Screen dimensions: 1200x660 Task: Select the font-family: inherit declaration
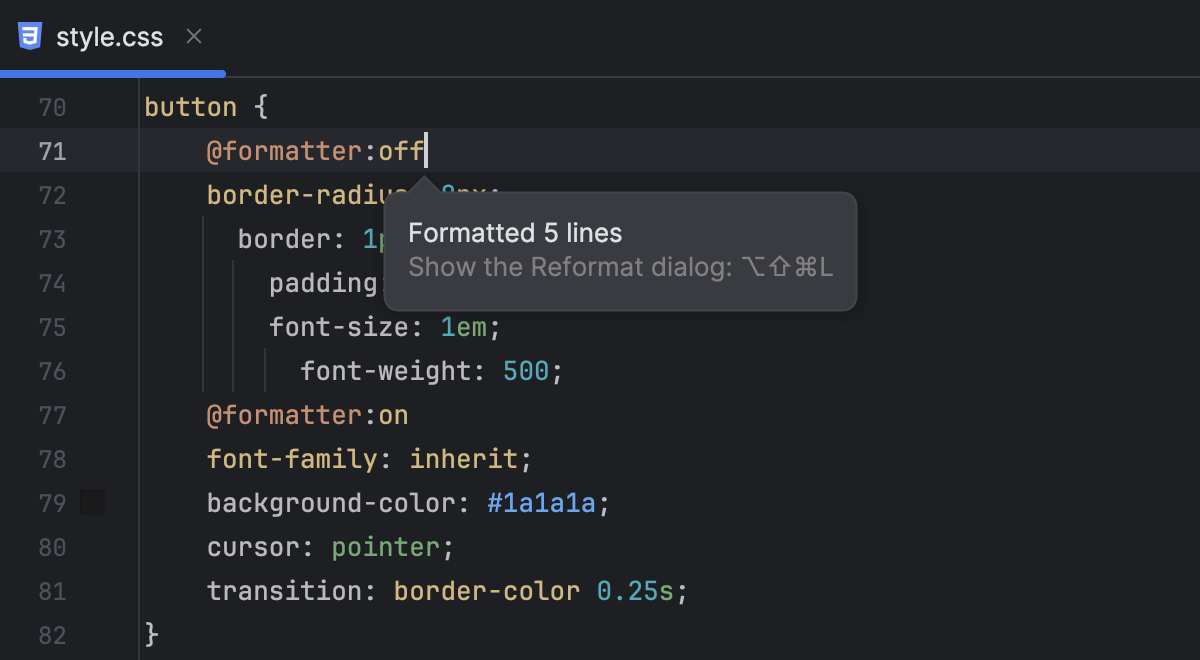coord(367,458)
